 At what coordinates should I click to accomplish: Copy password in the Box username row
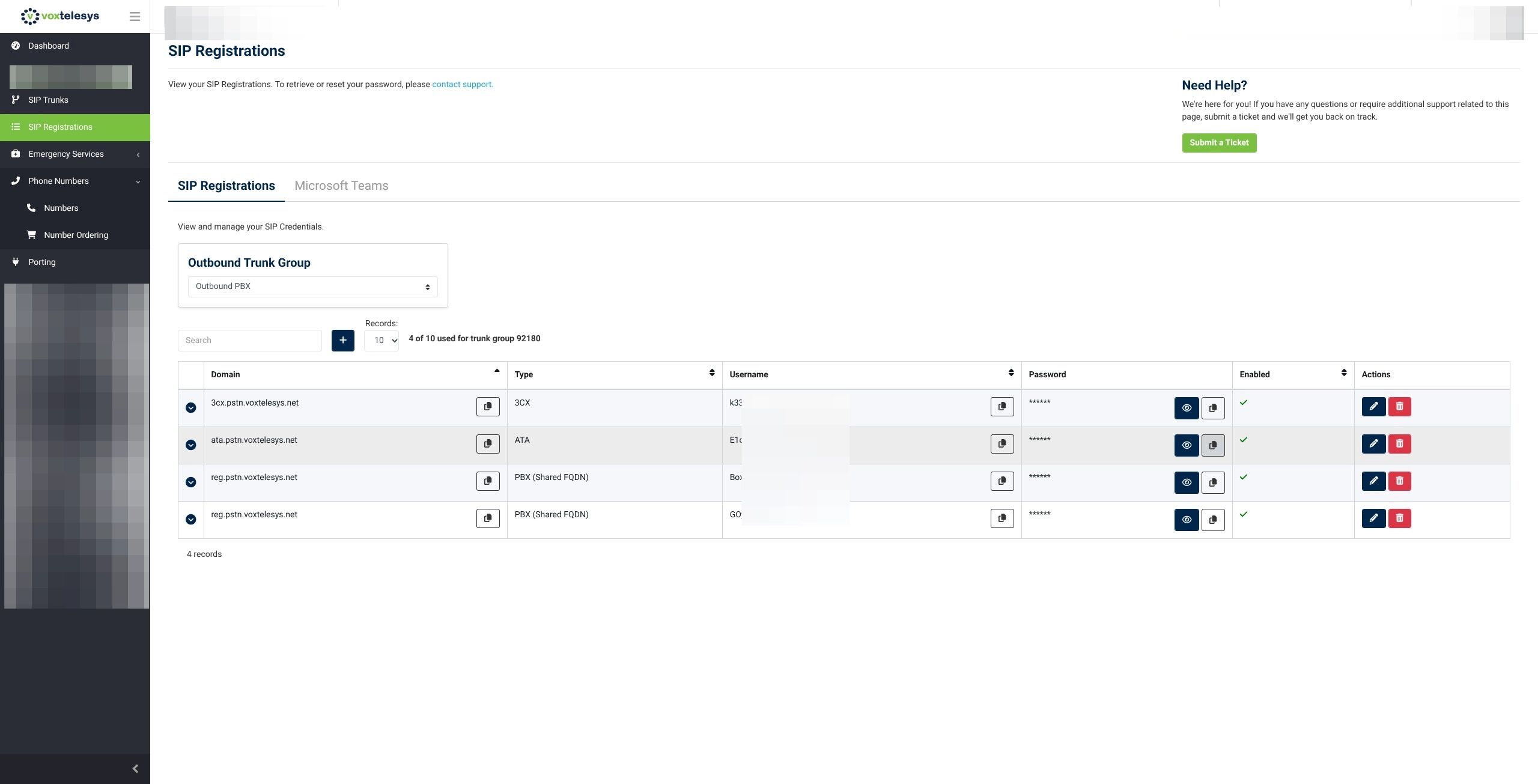pyautogui.click(x=1213, y=483)
